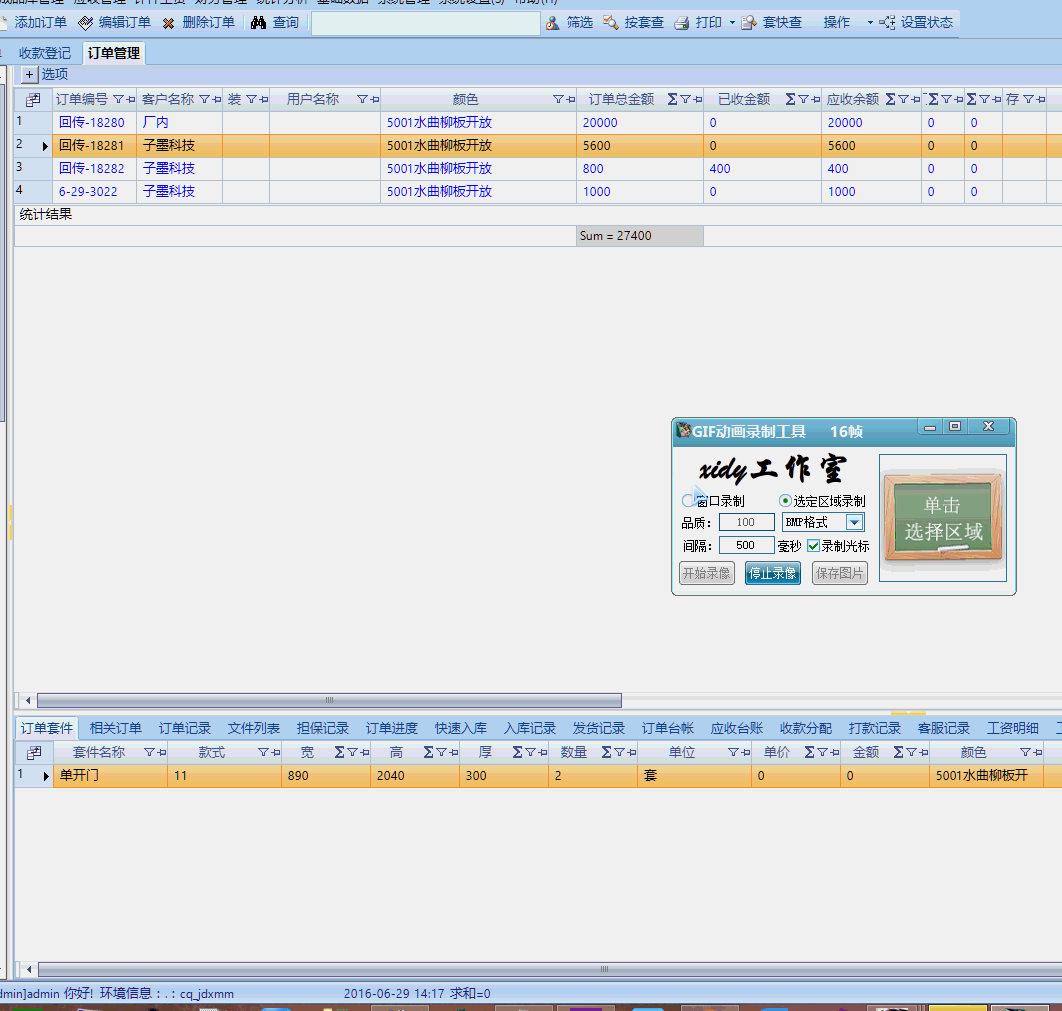Click the 设置状态 toolbar icon

[887, 22]
